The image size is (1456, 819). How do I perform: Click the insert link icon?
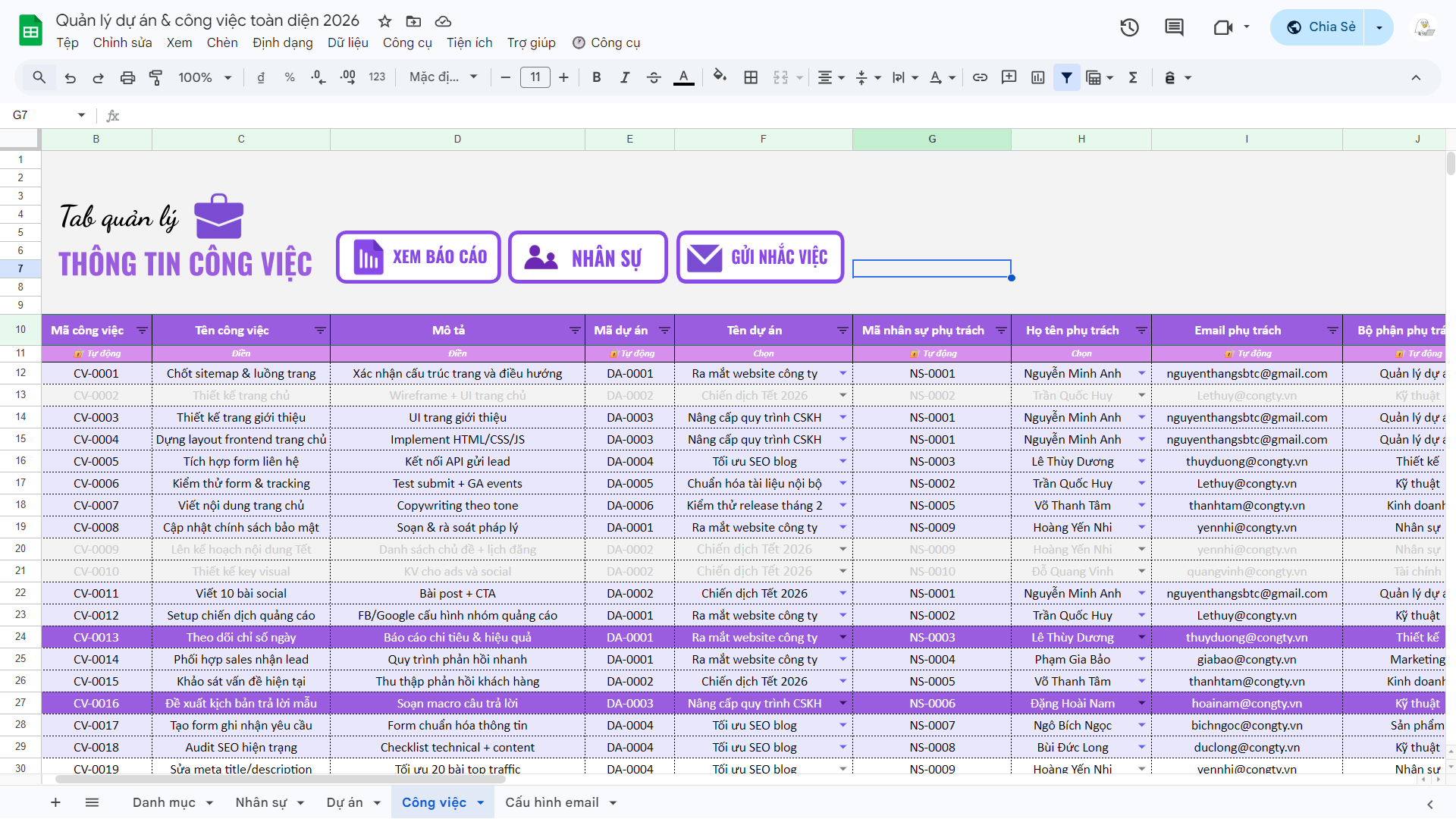coord(980,77)
